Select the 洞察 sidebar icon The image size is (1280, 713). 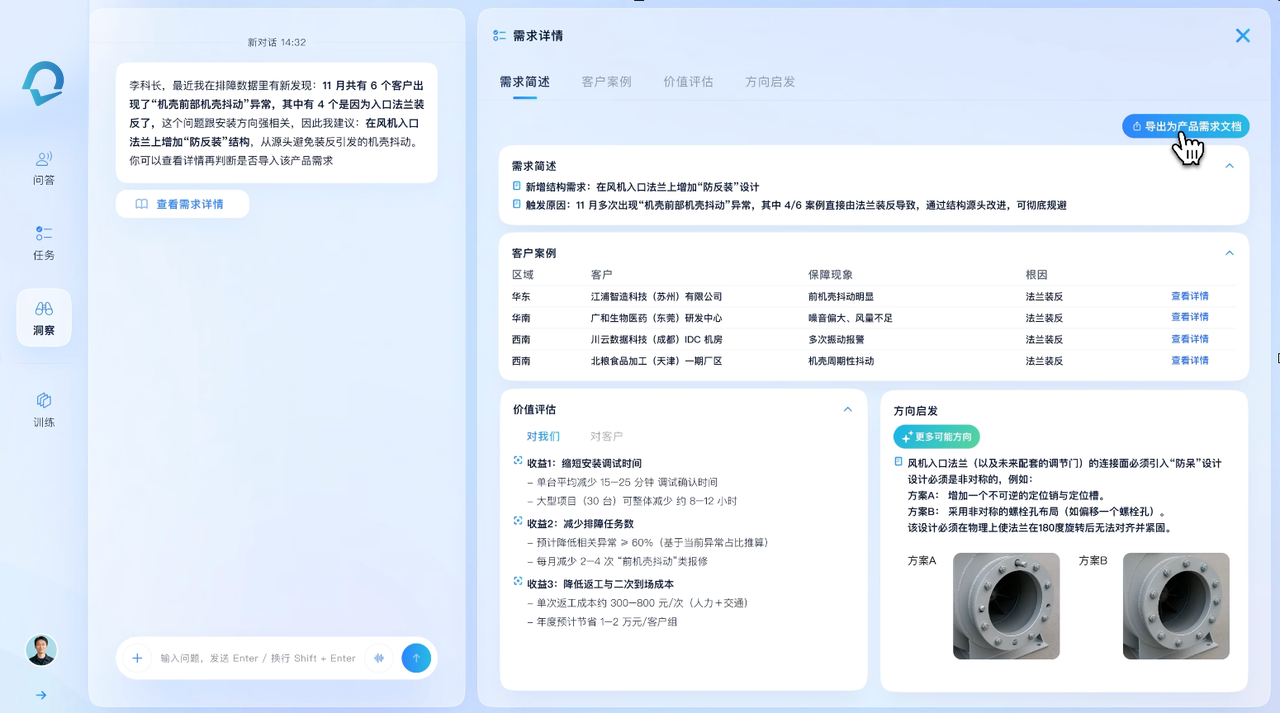44,318
